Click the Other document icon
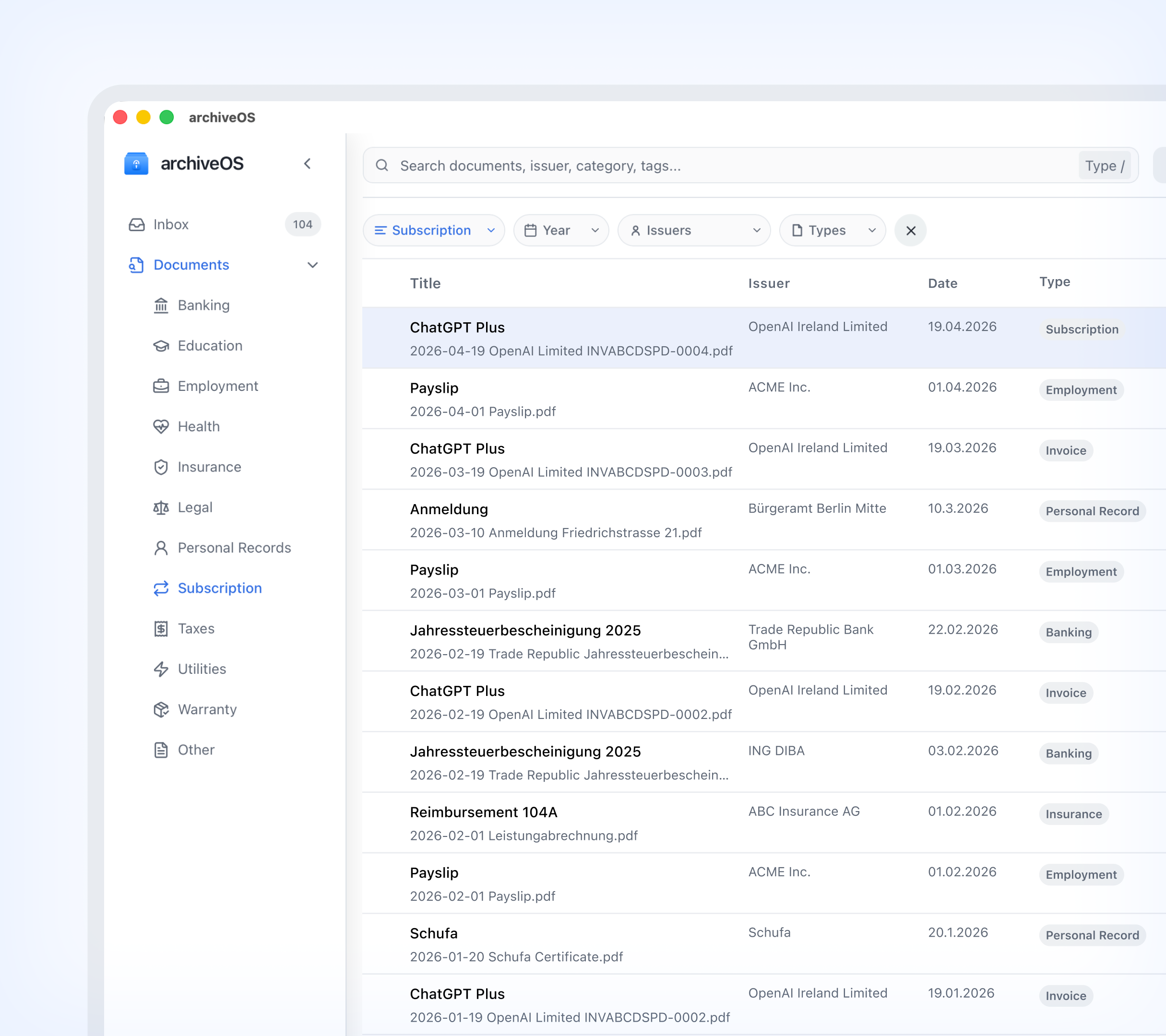 (x=161, y=750)
